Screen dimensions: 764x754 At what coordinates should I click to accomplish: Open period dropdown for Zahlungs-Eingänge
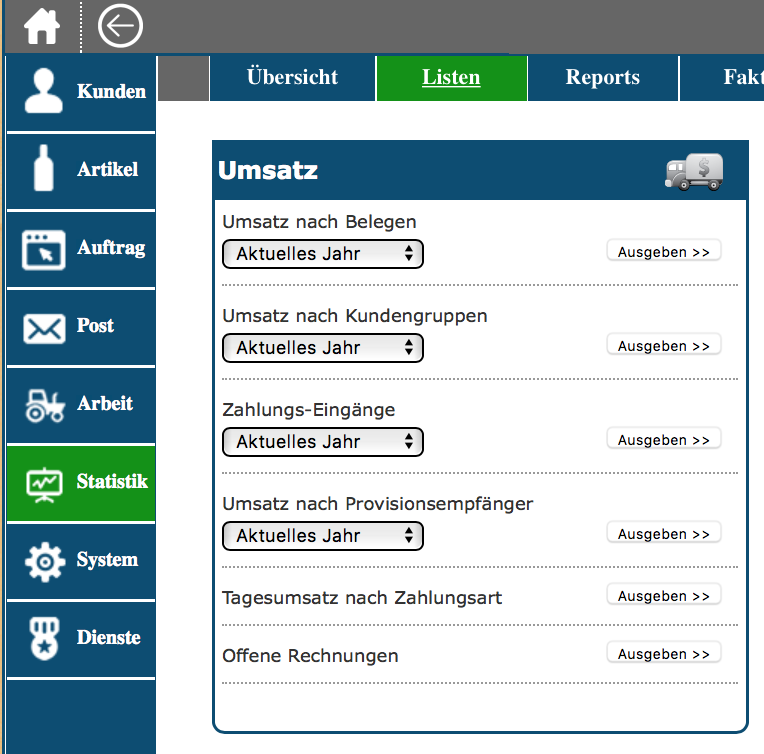(x=323, y=442)
